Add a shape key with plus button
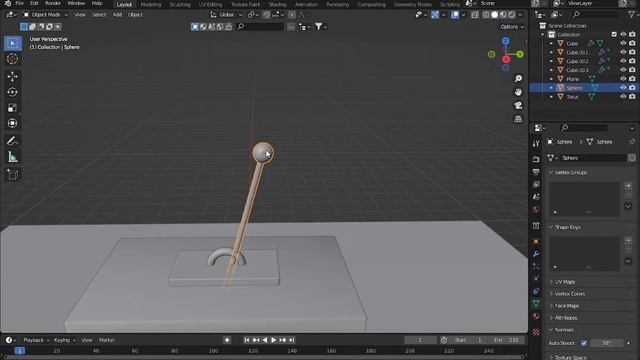 click(628, 240)
